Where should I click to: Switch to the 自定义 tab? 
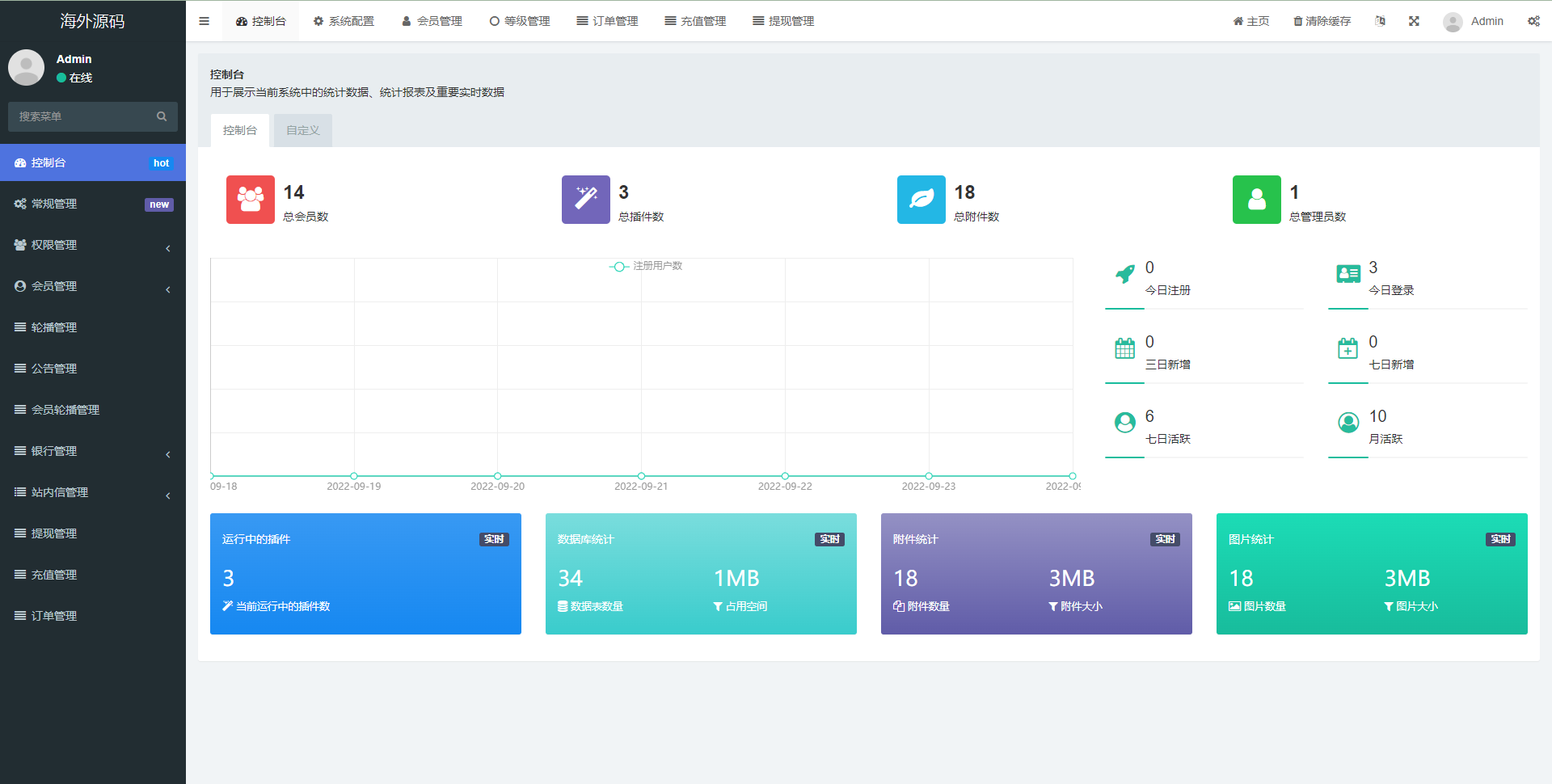(302, 130)
